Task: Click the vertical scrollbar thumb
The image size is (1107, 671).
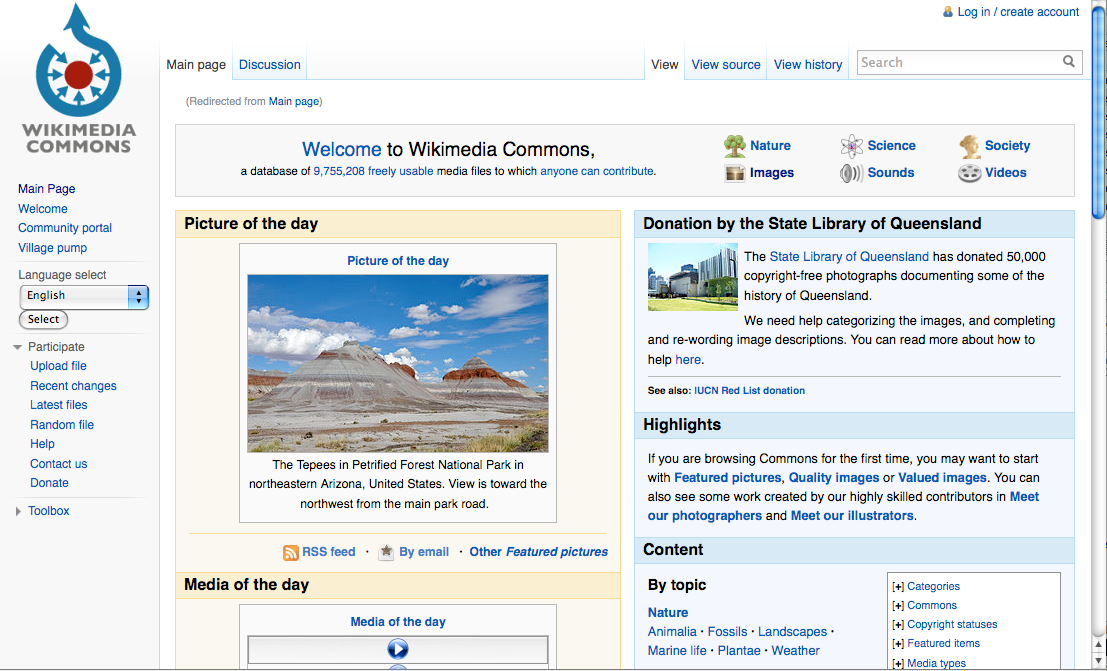Action: [1098, 113]
